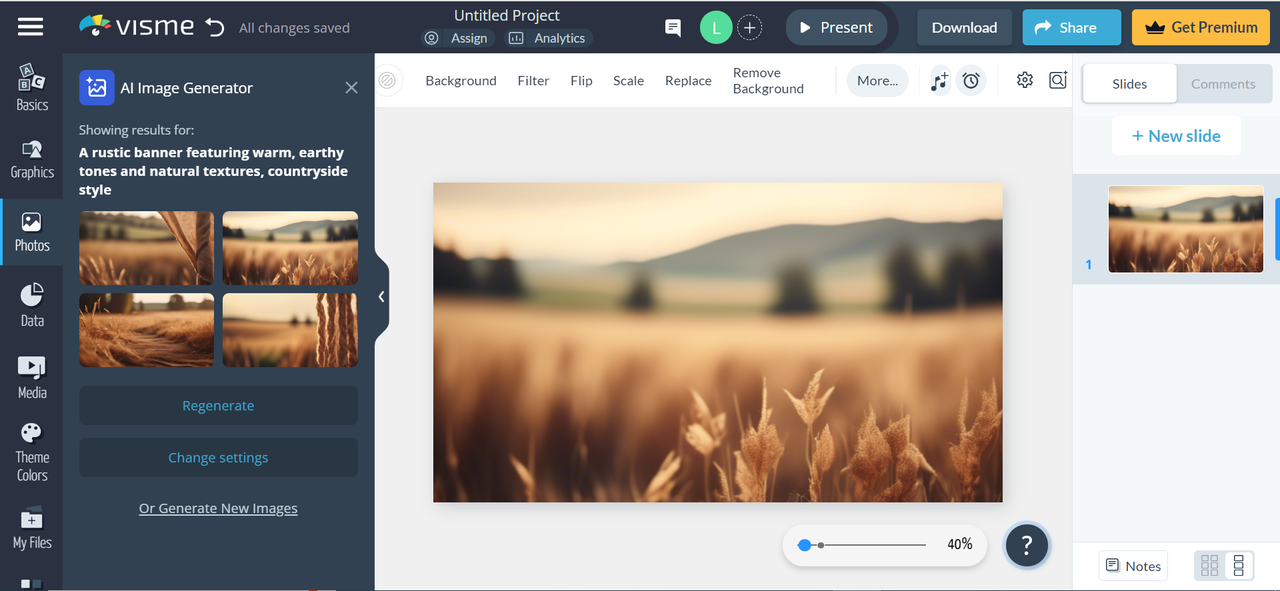Click the AI Image Generator icon
1280x591 pixels.
(x=96, y=88)
